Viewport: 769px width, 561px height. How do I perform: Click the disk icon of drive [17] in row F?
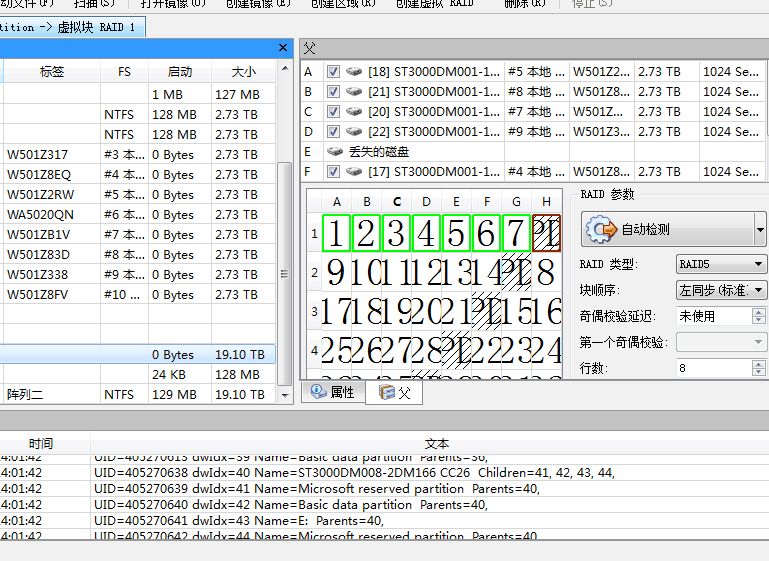coord(355,172)
